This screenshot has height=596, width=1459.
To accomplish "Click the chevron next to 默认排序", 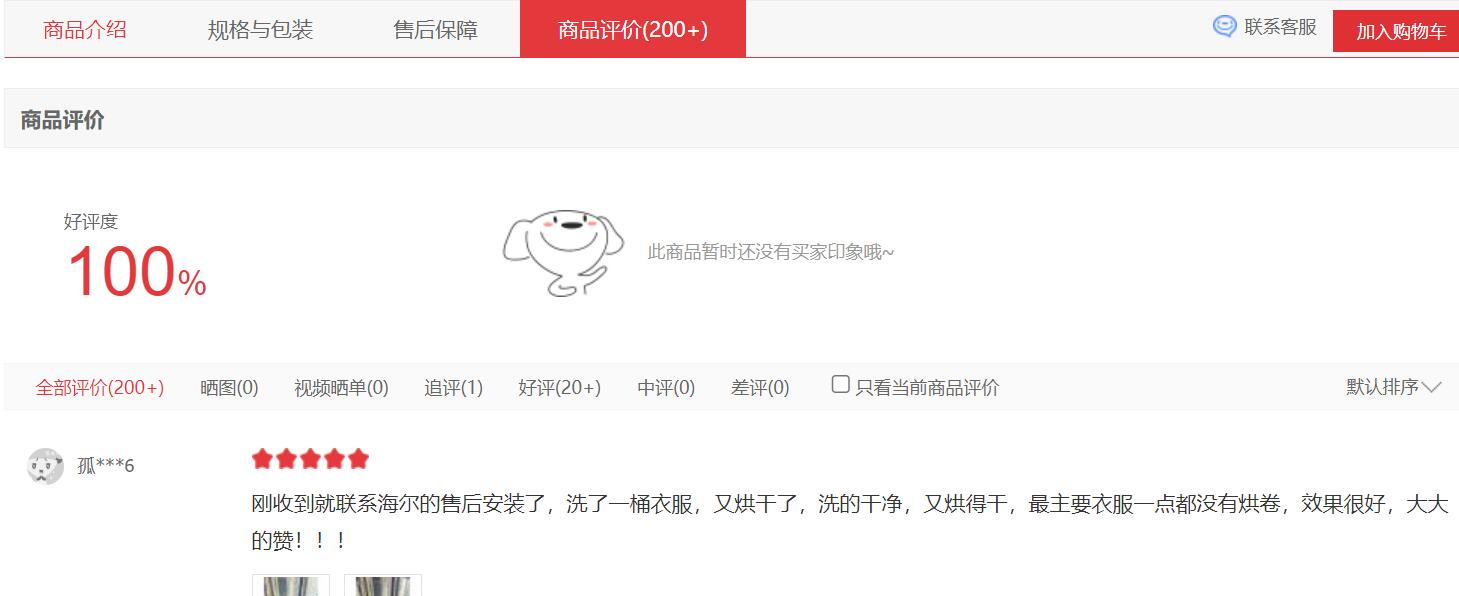I will [x=1432, y=388].
